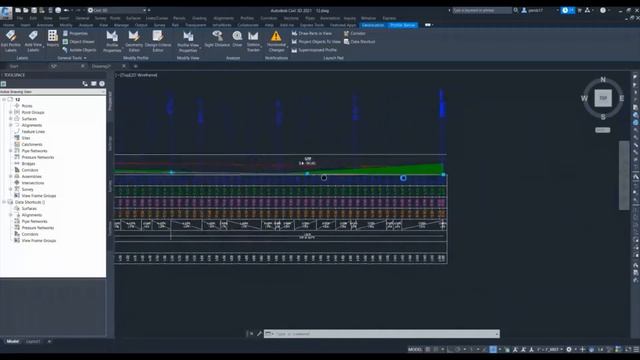Click the keyword search box

pos(482,10)
